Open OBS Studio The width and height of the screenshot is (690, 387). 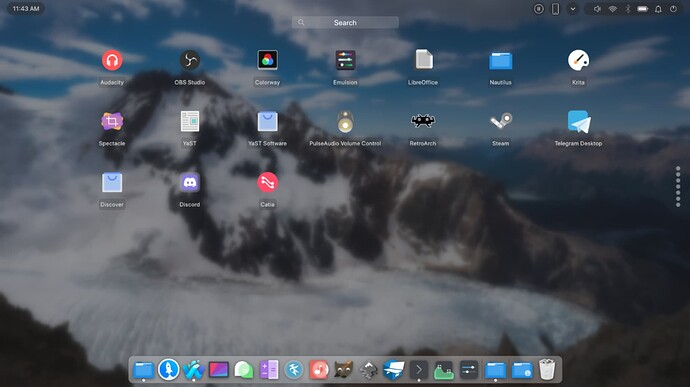coord(190,60)
